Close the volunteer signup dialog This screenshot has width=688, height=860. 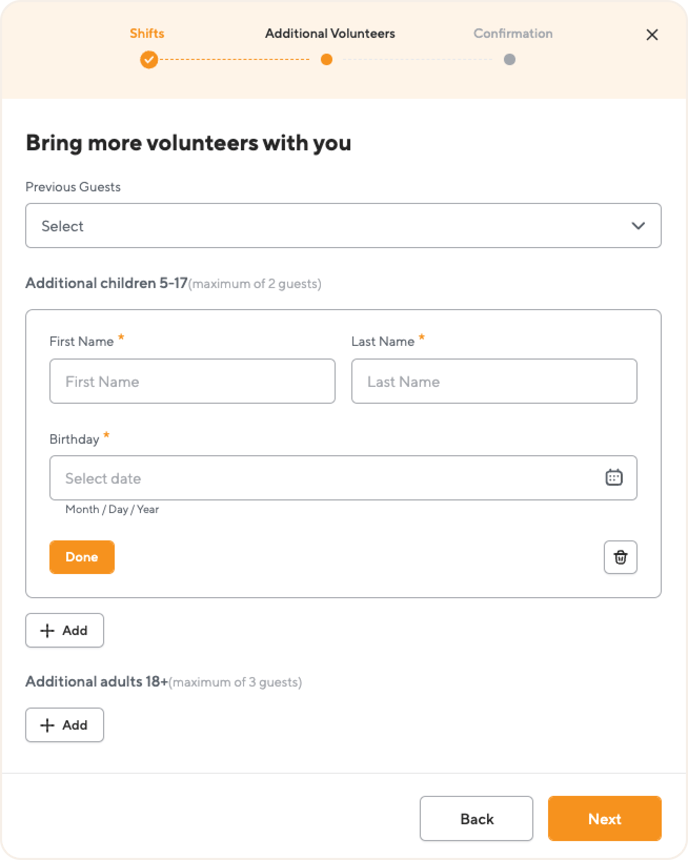click(652, 35)
